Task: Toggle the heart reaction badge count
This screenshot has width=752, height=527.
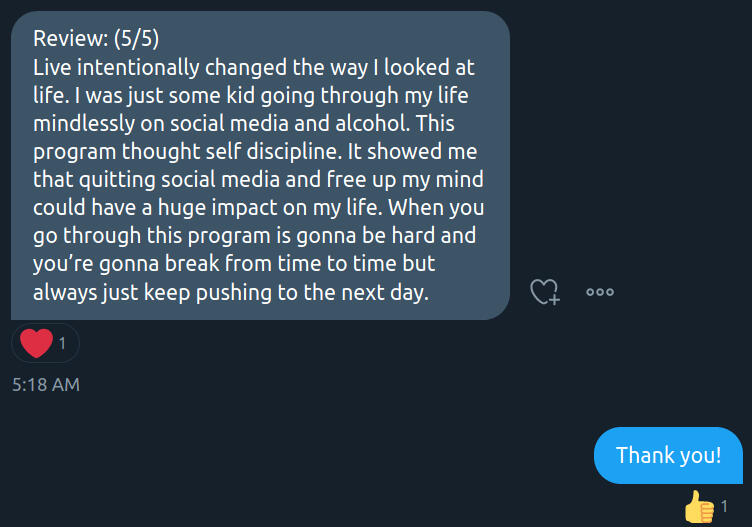Action: click(x=62, y=344)
